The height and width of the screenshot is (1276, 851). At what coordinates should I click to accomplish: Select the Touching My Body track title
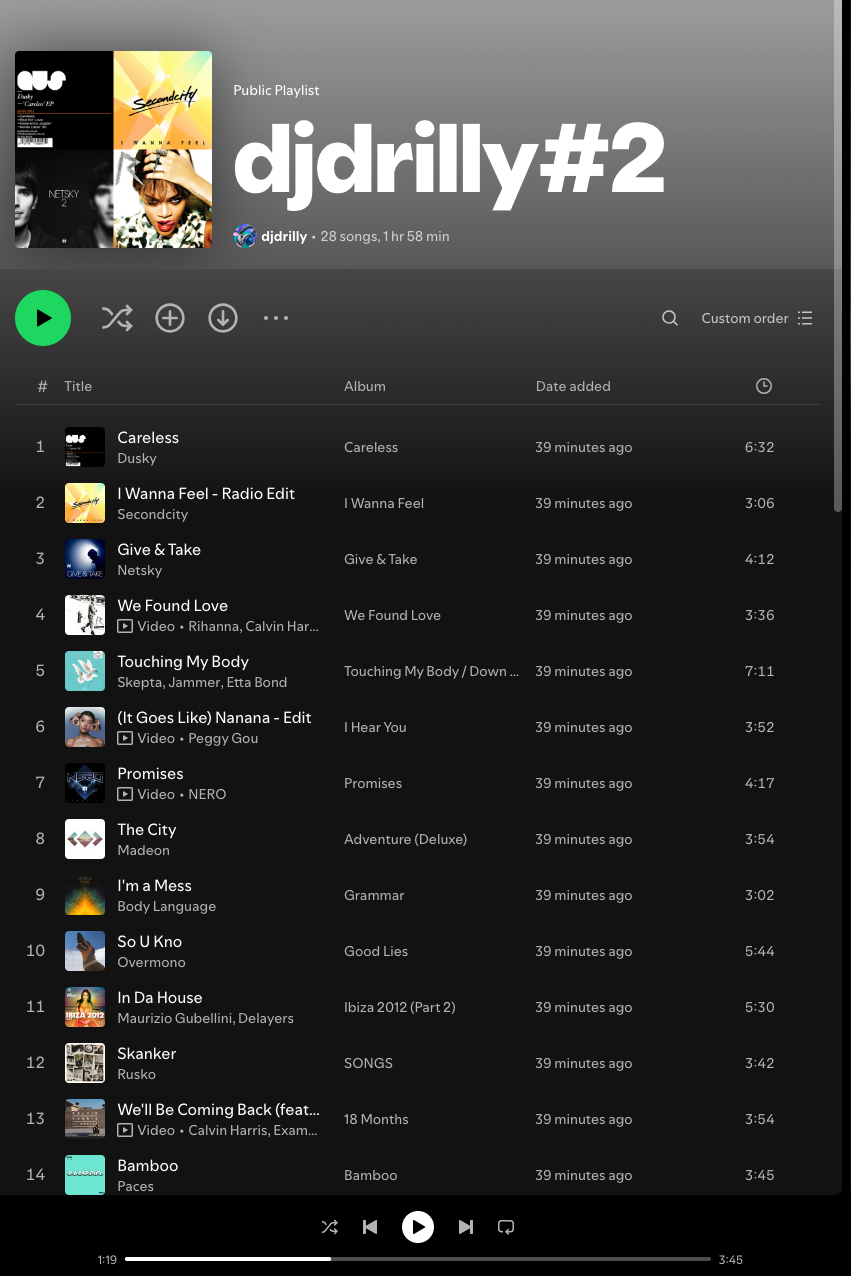point(183,661)
